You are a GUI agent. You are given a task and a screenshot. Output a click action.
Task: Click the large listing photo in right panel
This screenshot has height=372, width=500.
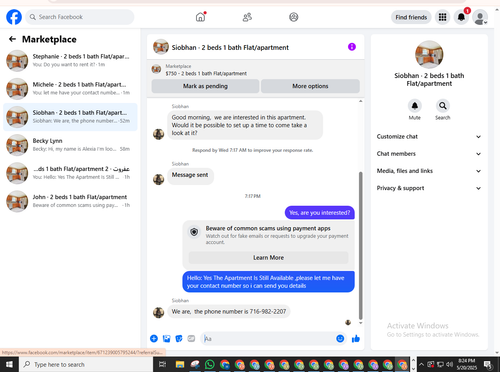pos(429,54)
